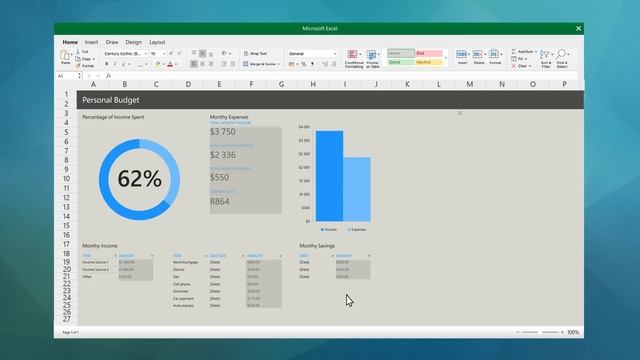The height and width of the screenshot is (360, 640).
Task: Switch to the Design tab
Action: tap(133, 42)
